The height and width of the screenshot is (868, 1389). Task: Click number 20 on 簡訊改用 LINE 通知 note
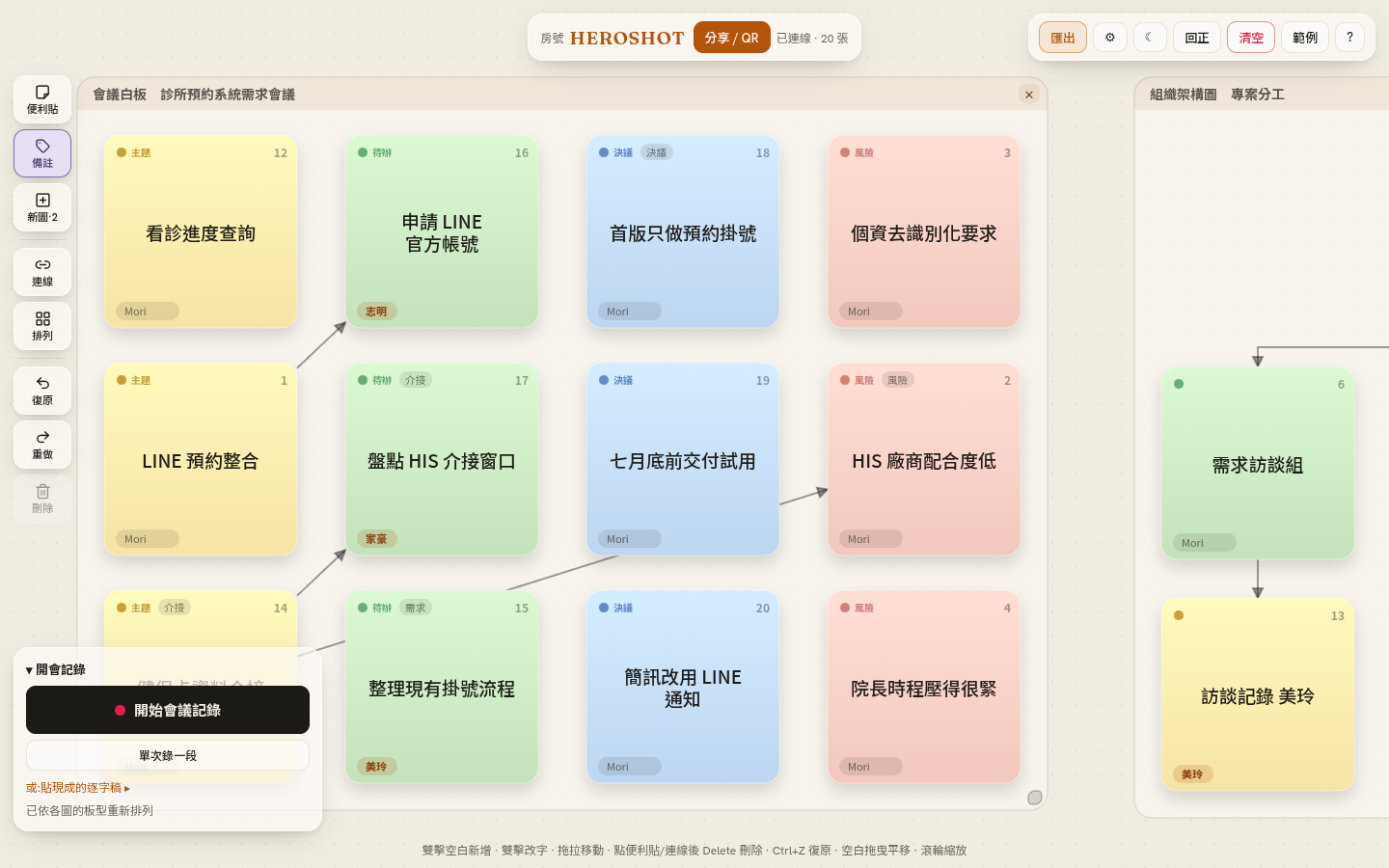click(763, 609)
